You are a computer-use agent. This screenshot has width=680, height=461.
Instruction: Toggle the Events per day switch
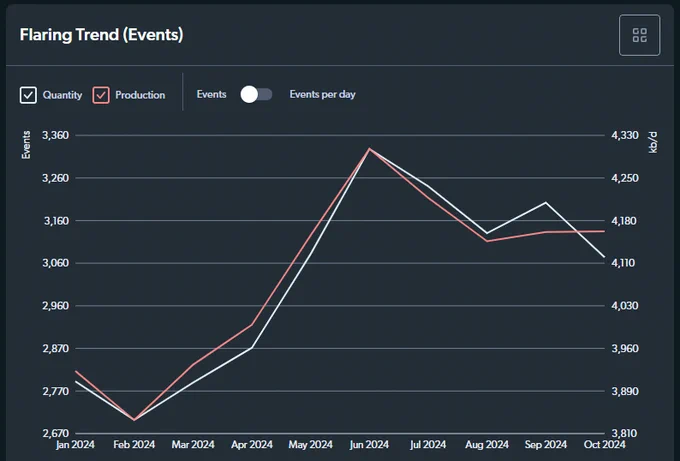(x=256, y=95)
